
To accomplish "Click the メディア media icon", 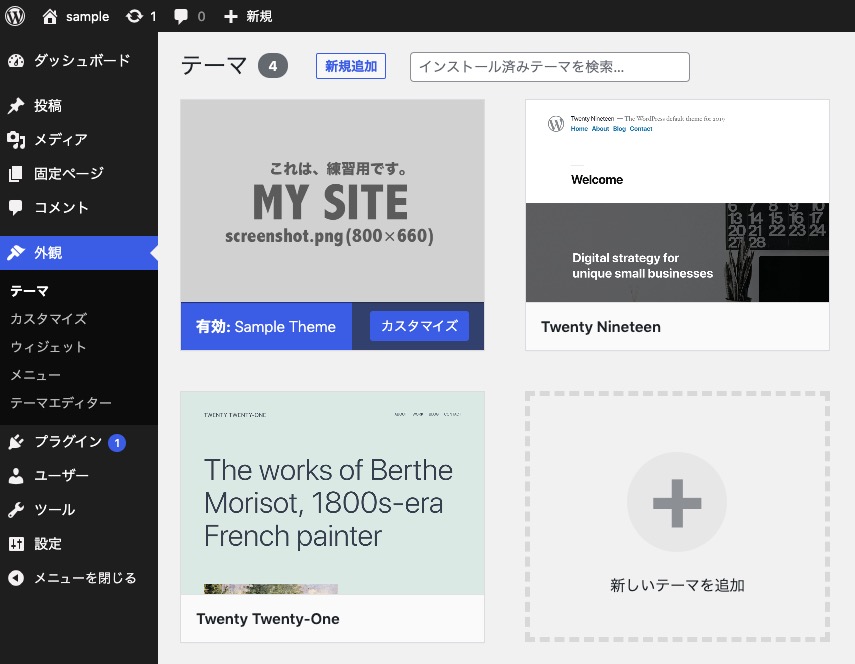I will point(16,140).
